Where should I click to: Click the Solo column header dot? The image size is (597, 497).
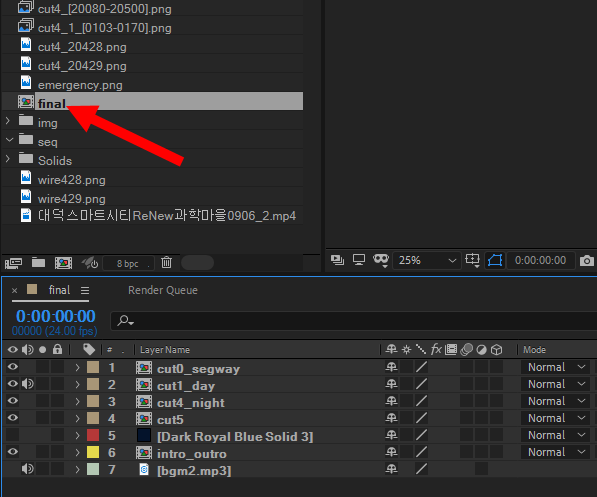coord(43,350)
